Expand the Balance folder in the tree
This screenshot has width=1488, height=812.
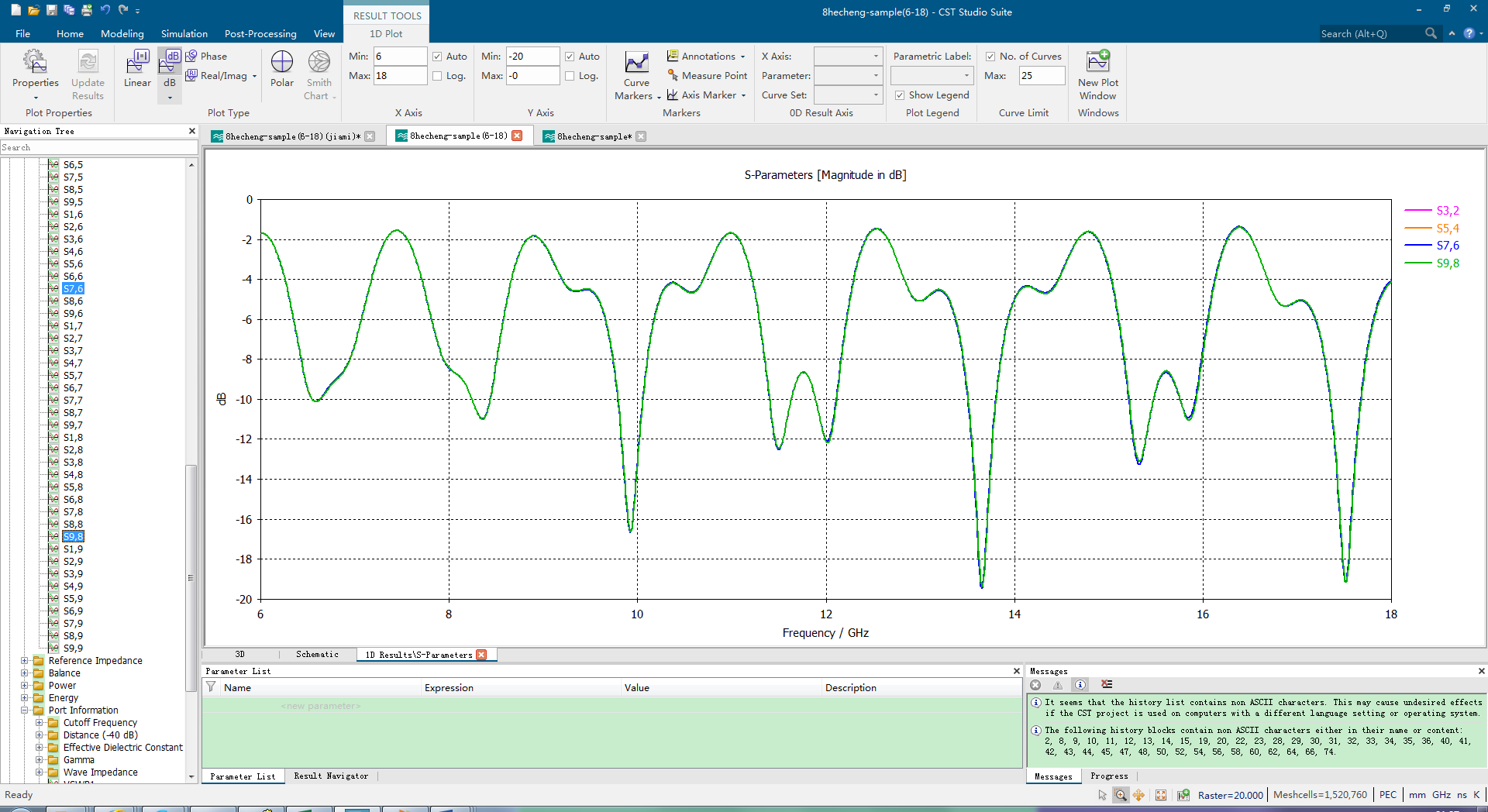(24, 673)
